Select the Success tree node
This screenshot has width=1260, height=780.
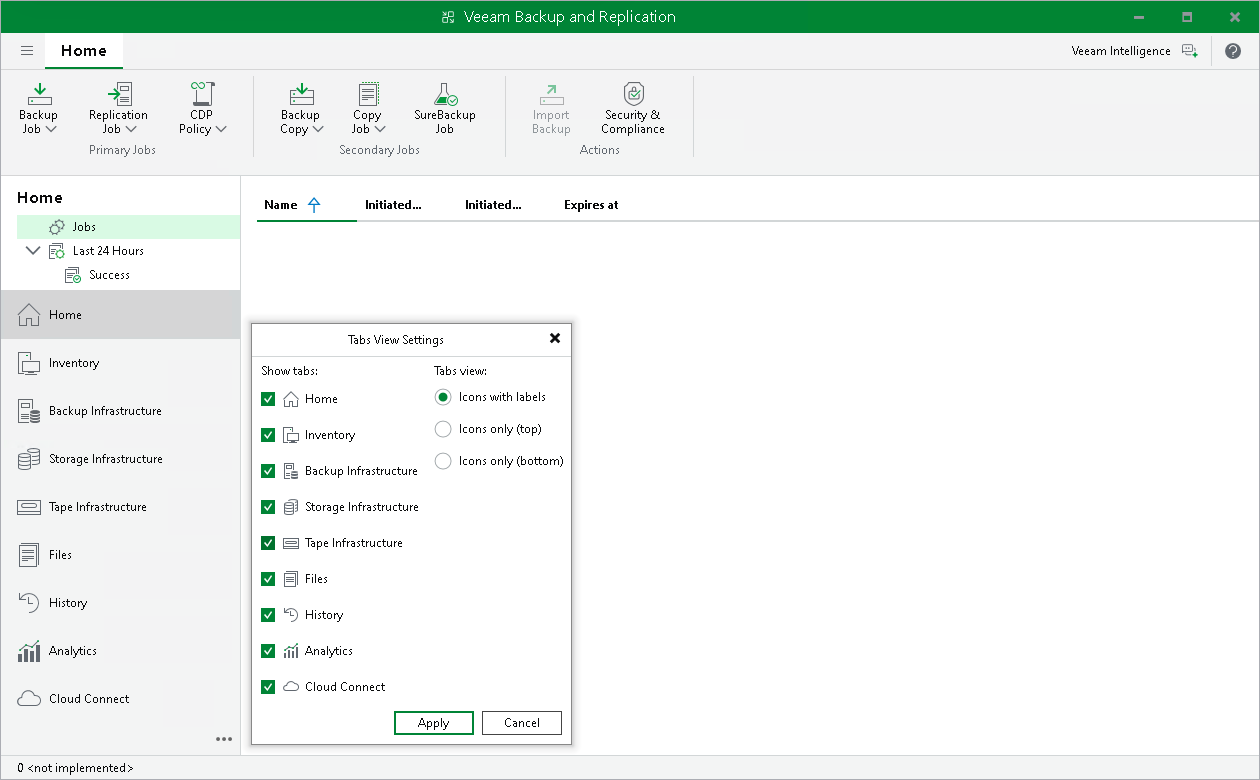pyautogui.click(x=109, y=275)
